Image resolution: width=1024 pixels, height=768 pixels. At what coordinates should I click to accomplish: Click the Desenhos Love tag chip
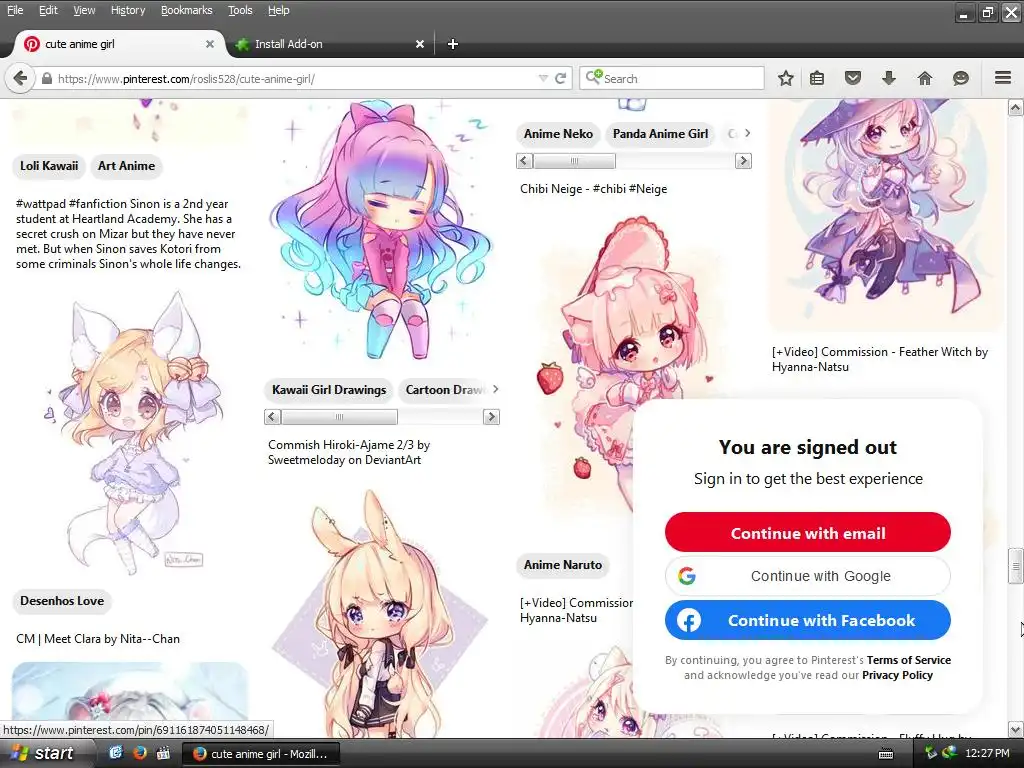(62, 601)
